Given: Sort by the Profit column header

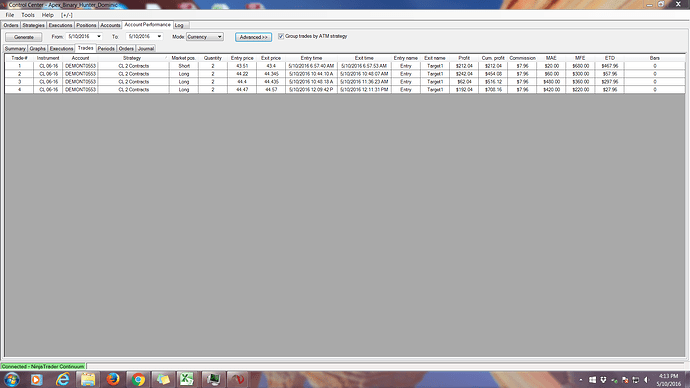Looking at the screenshot, I should (464, 58).
